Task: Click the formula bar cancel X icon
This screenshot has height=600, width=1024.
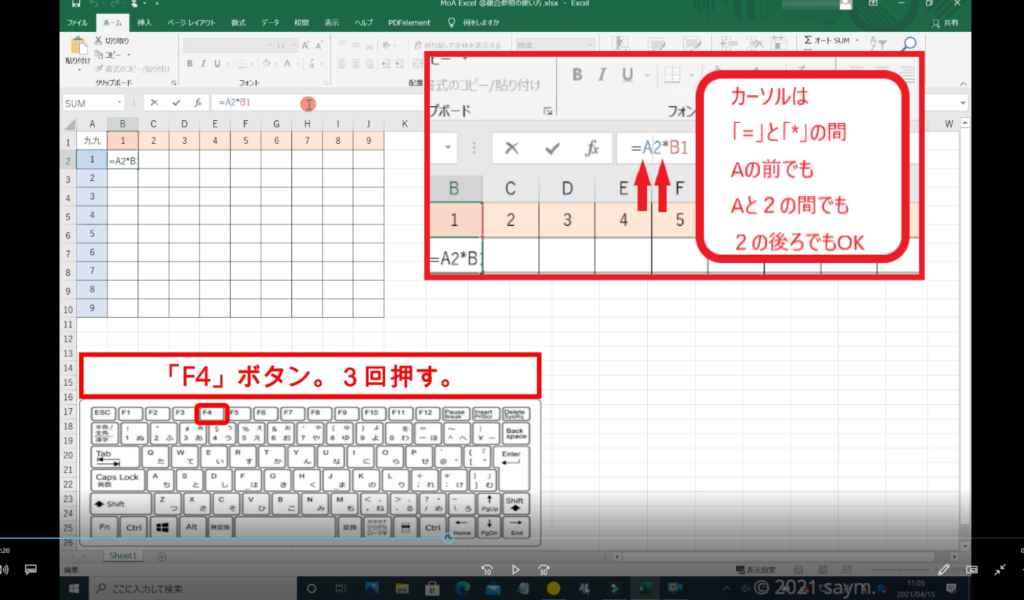Action: [153, 103]
